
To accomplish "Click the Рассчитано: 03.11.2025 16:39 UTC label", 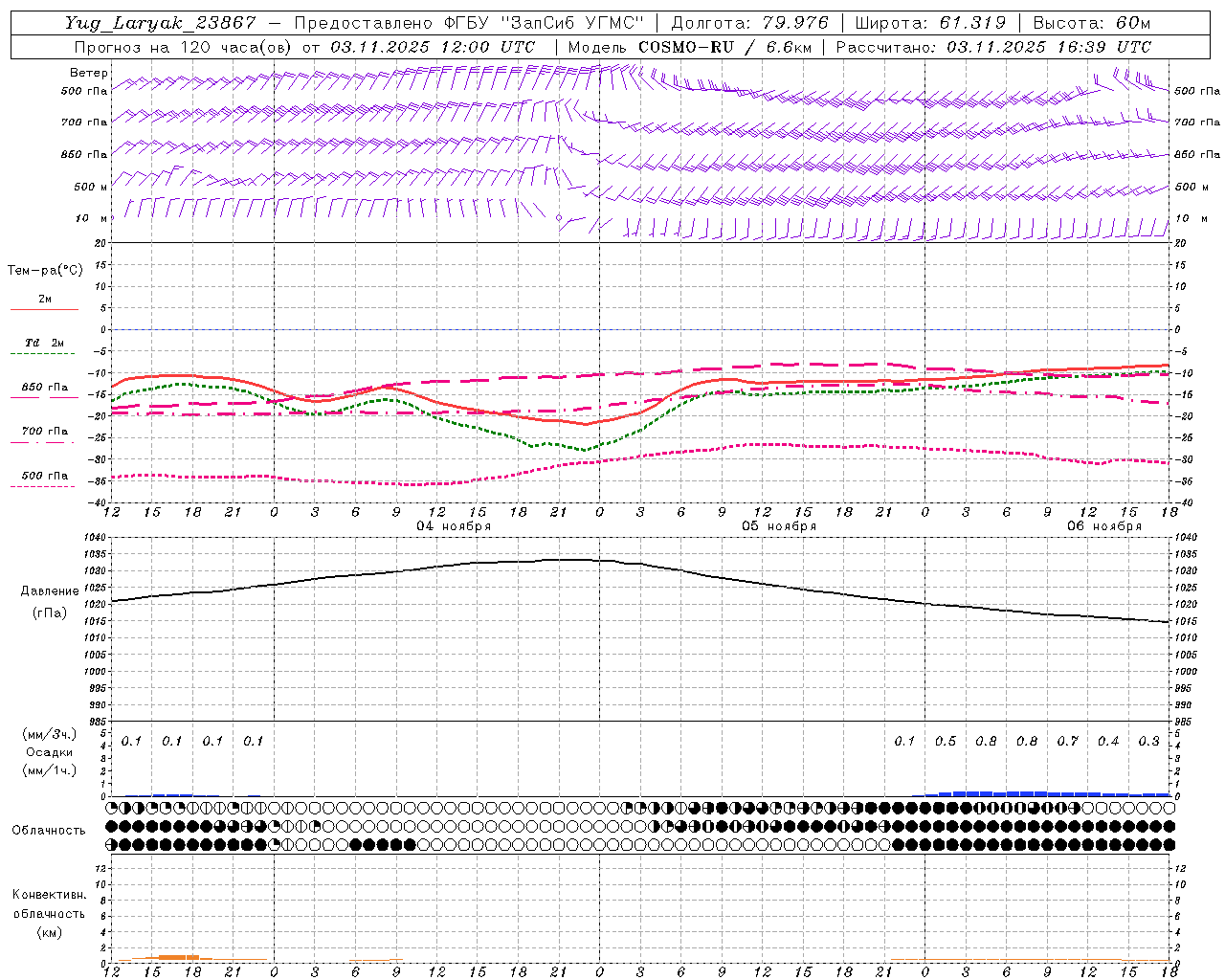I will coord(993,47).
